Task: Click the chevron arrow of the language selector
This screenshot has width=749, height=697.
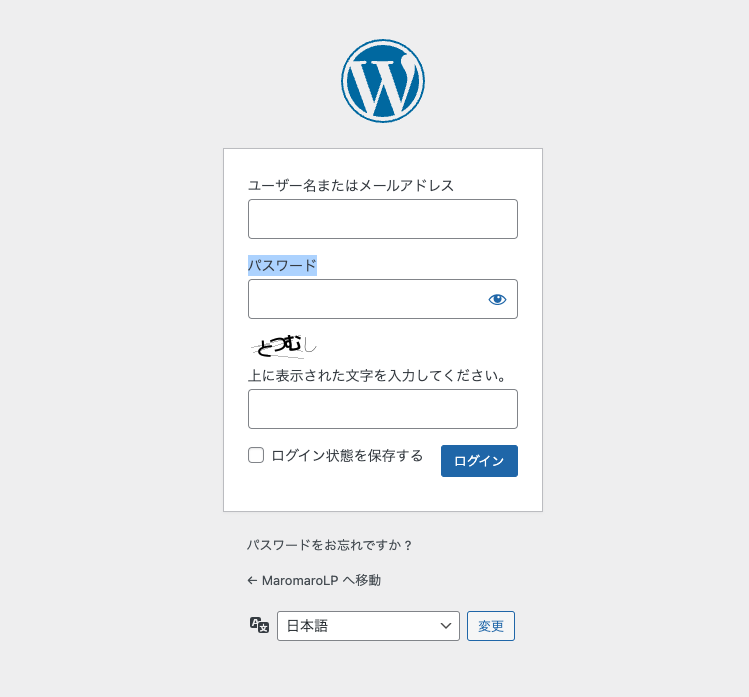Action: [x=446, y=626]
